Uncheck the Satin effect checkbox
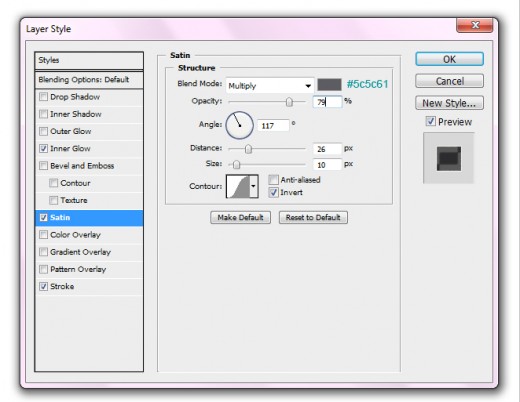 [x=43, y=218]
